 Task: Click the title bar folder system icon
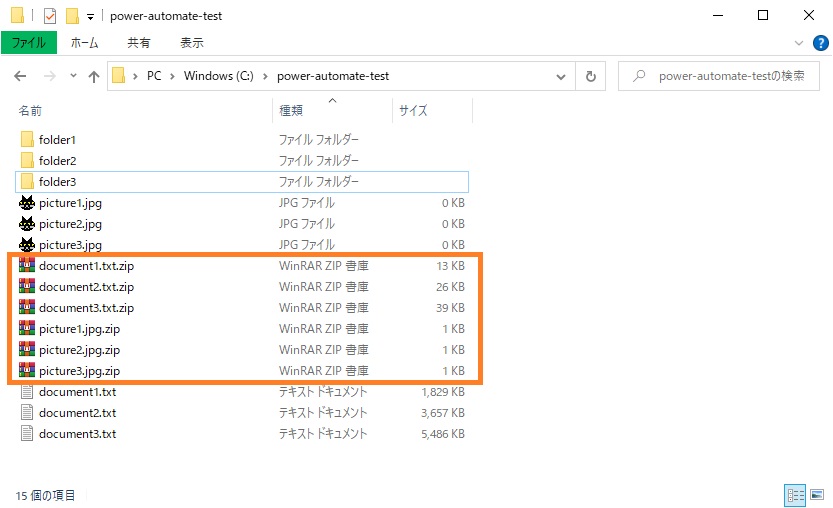(x=17, y=15)
